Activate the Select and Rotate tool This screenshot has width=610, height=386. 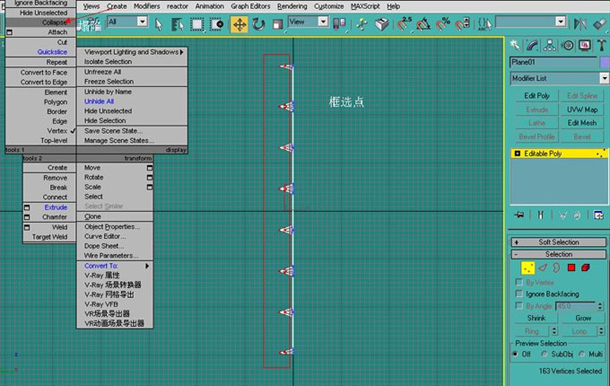pos(258,25)
